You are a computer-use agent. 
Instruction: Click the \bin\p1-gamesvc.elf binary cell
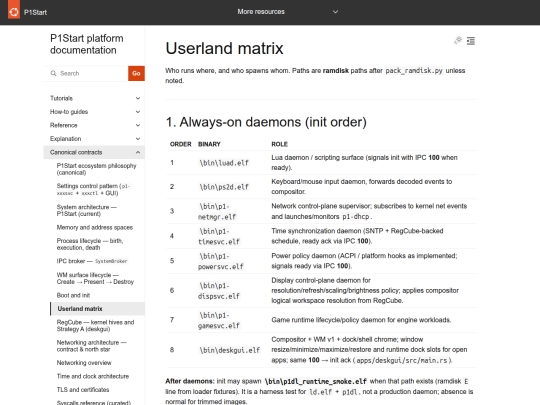coord(219,320)
